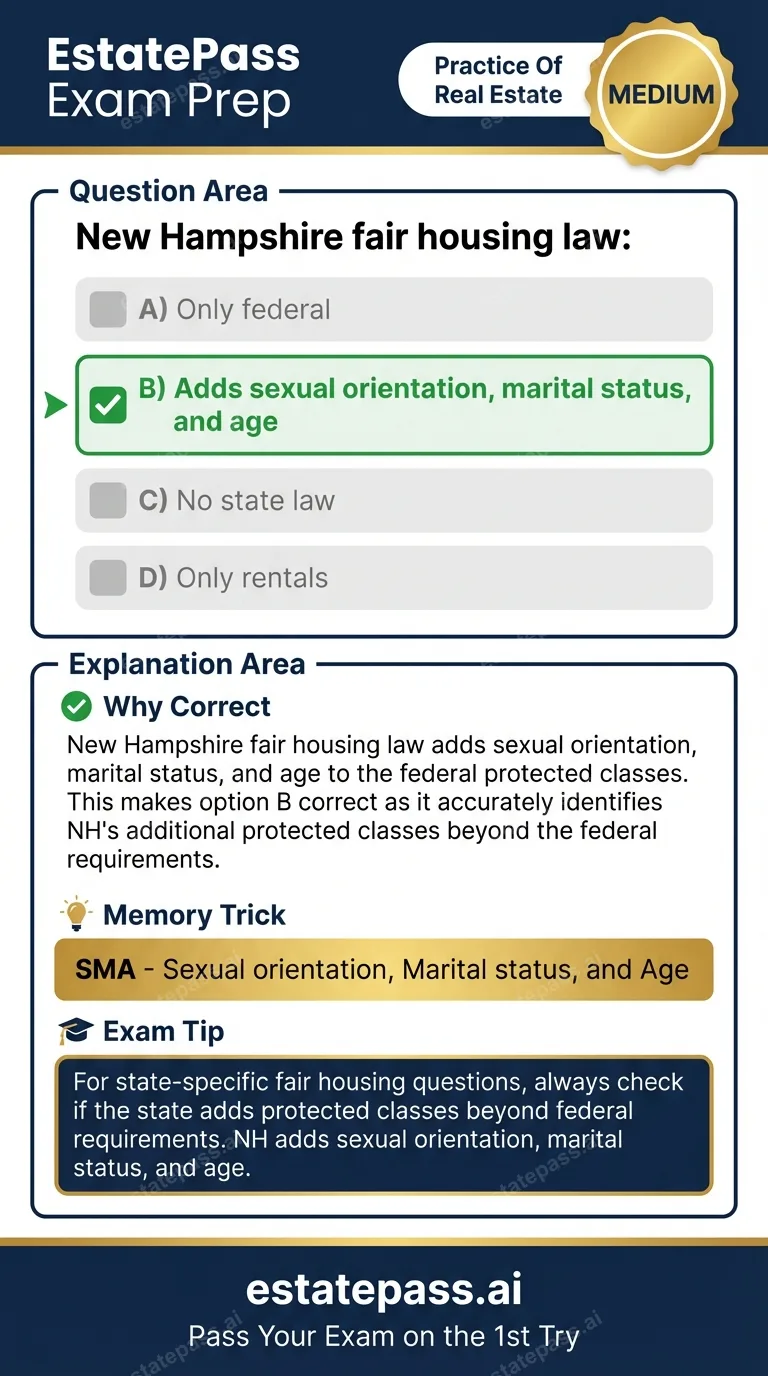Click the lightbulb Memory Trick icon
The image size is (768, 1376).
(76, 915)
